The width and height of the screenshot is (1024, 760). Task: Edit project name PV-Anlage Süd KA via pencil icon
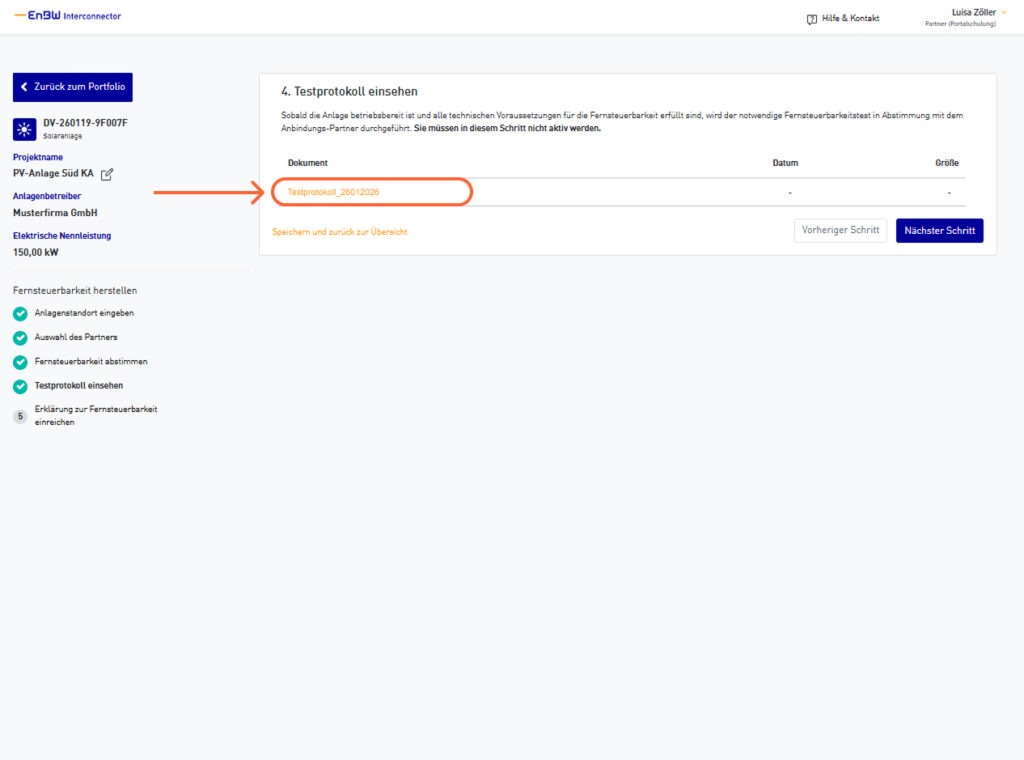click(107, 174)
